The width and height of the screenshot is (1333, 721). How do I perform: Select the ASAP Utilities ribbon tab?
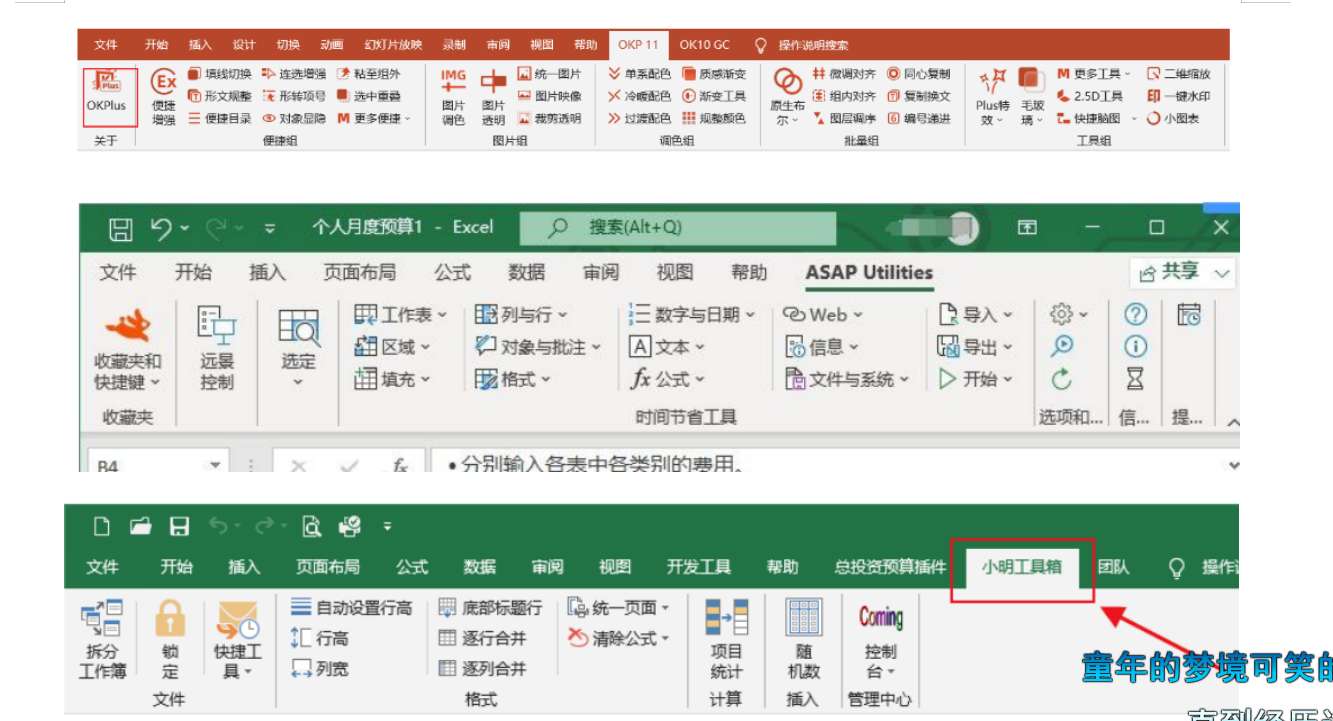click(868, 273)
